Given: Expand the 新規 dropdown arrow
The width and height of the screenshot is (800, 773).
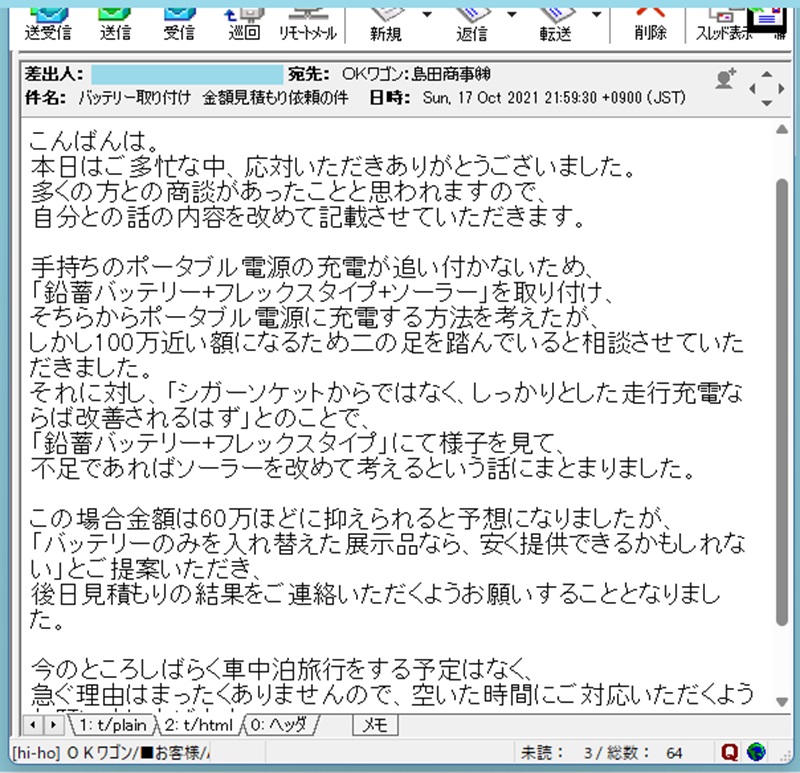Looking at the screenshot, I should point(427,14).
